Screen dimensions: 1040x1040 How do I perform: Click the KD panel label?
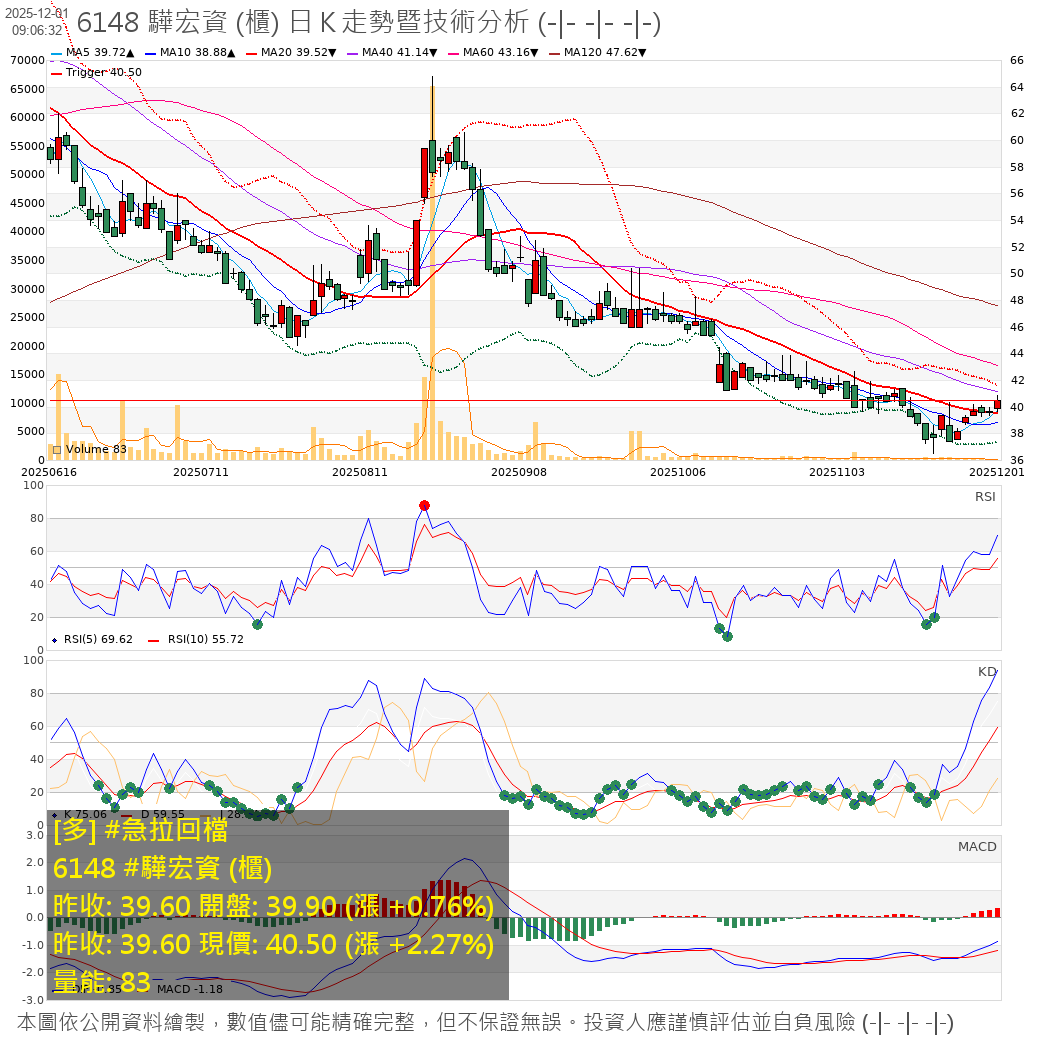click(987, 672)
